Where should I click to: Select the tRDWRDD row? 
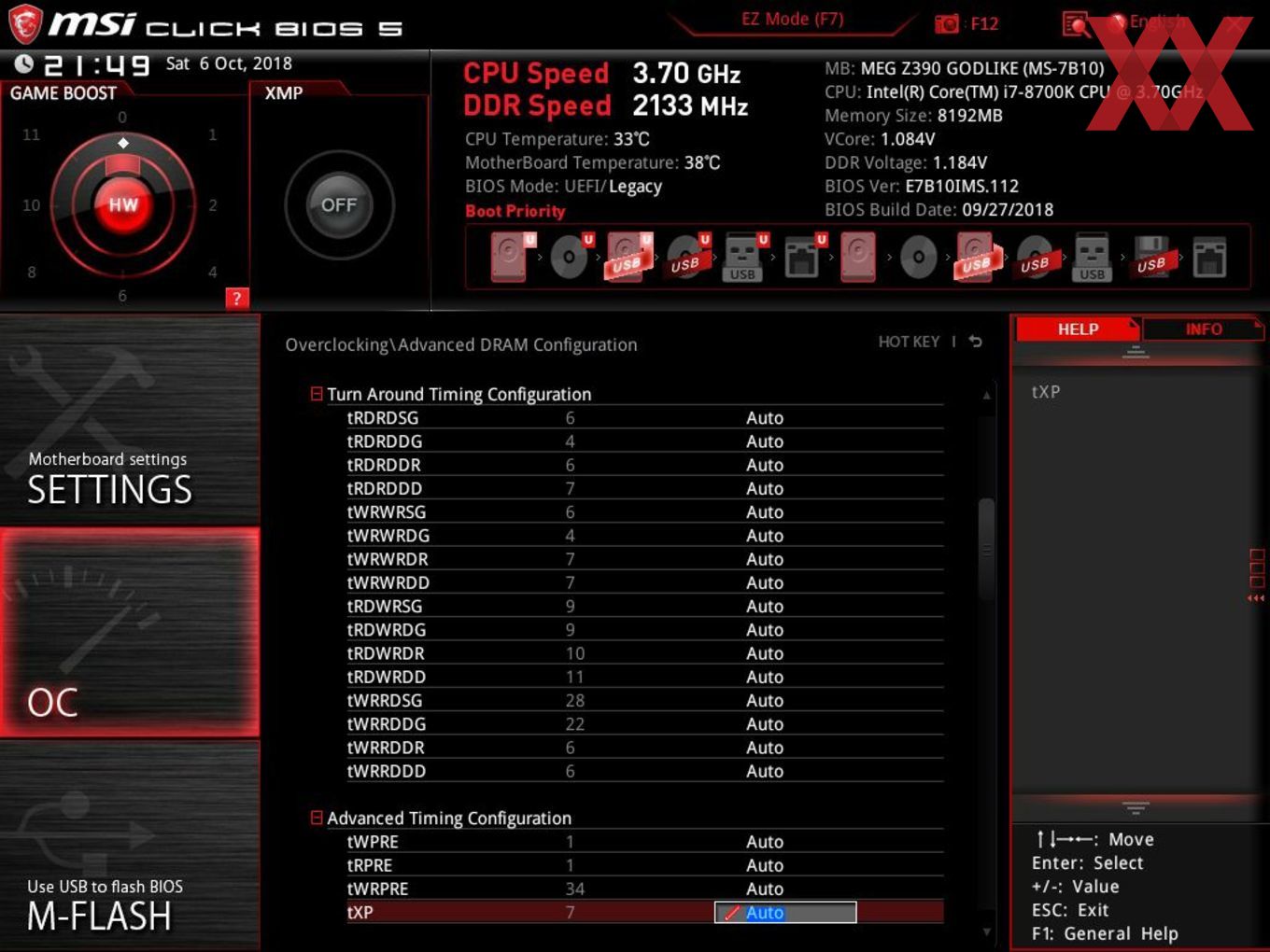[644, 677]
